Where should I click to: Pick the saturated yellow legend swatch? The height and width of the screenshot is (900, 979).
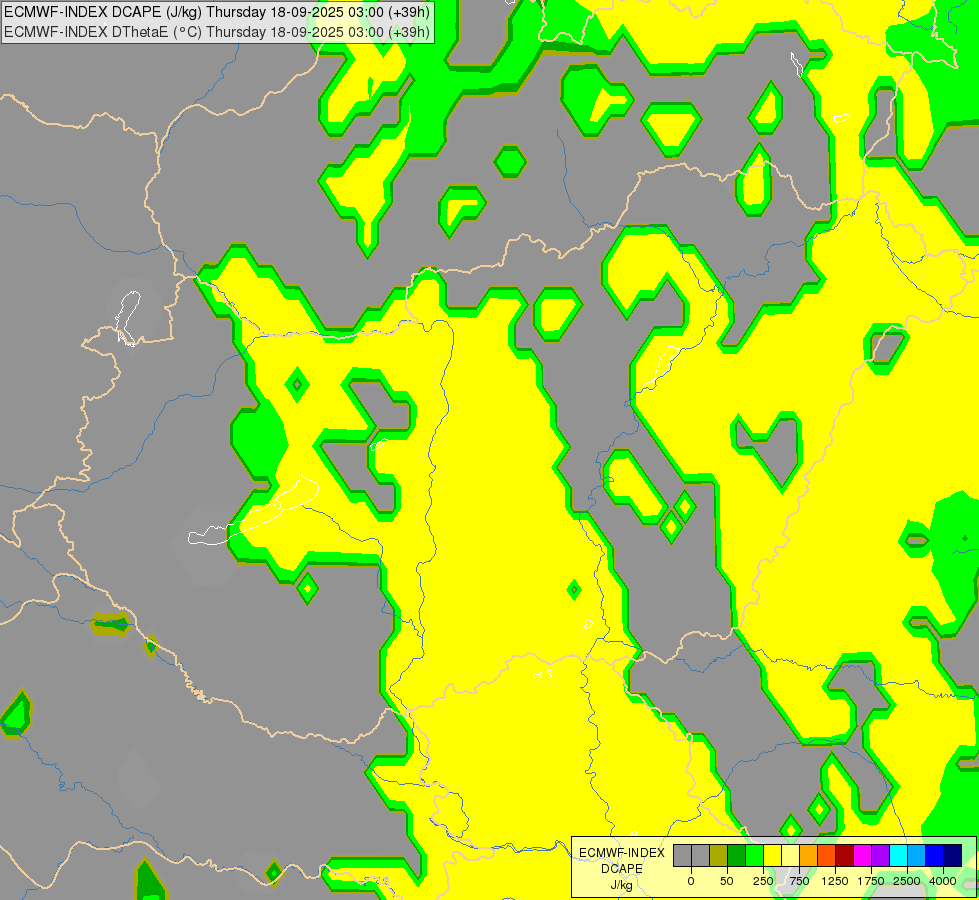pos(772,856)
